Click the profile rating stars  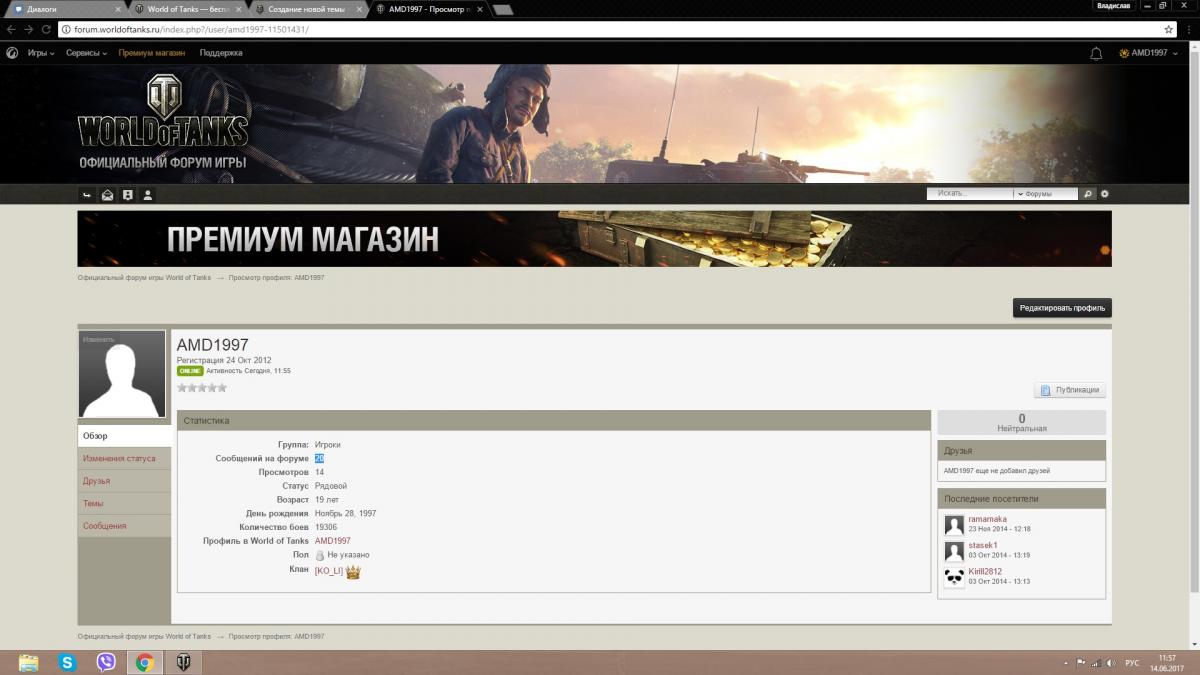202,387
